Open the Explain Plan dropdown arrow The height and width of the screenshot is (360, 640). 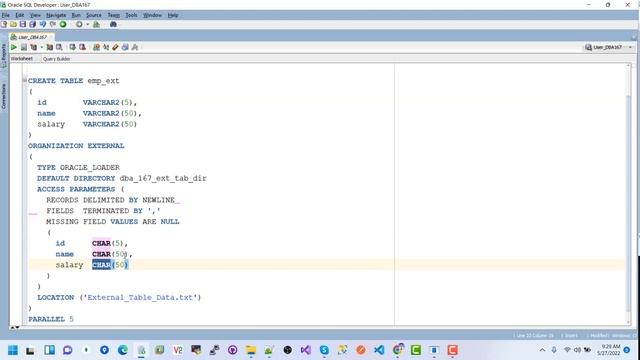coord(41,47)
